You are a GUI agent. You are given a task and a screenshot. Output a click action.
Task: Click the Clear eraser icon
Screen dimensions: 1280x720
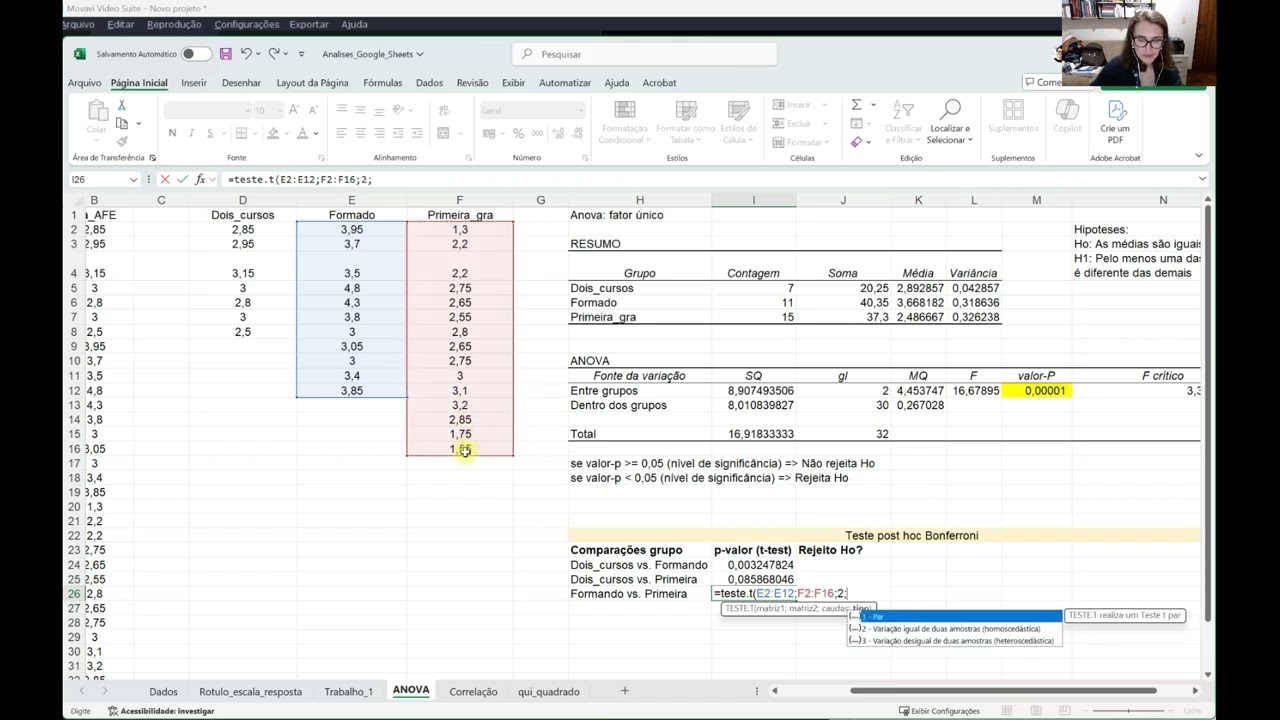coord(856,142)
